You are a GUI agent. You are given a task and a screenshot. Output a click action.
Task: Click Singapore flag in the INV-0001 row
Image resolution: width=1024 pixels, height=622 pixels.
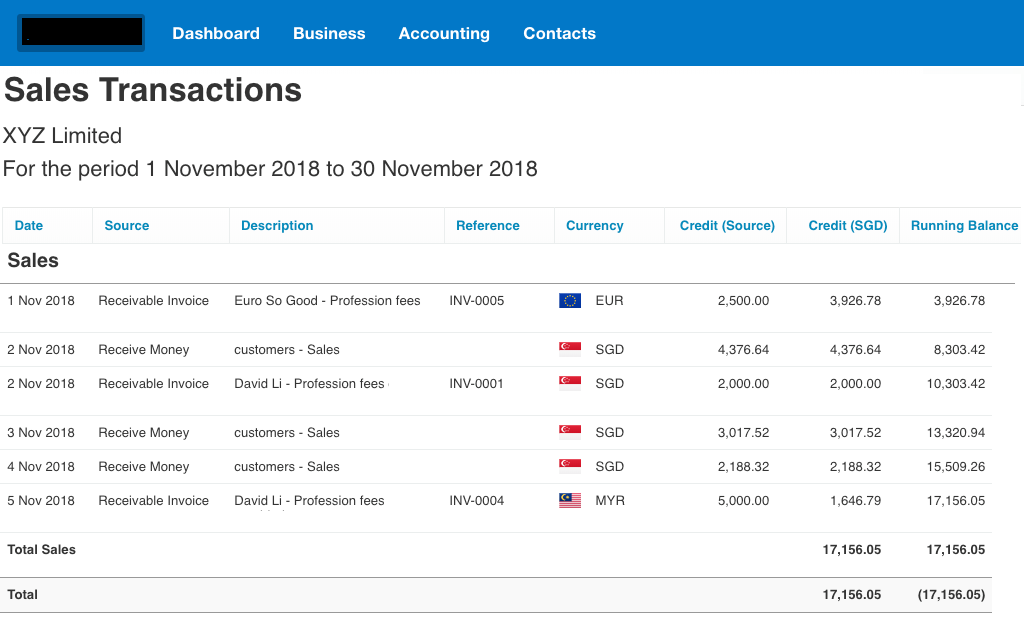(x=570, y=383)
